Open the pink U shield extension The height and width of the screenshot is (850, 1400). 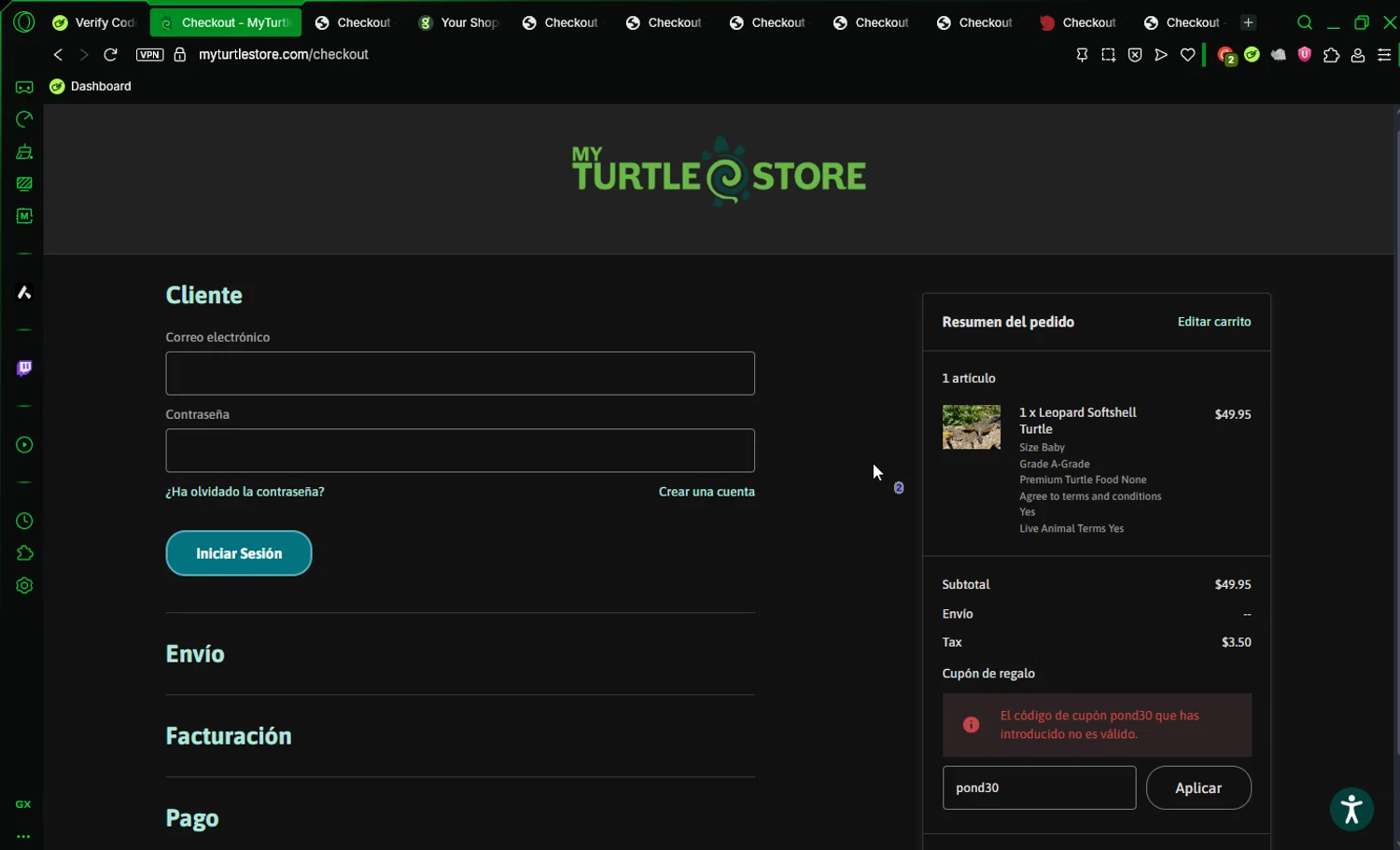point(1305,55)
